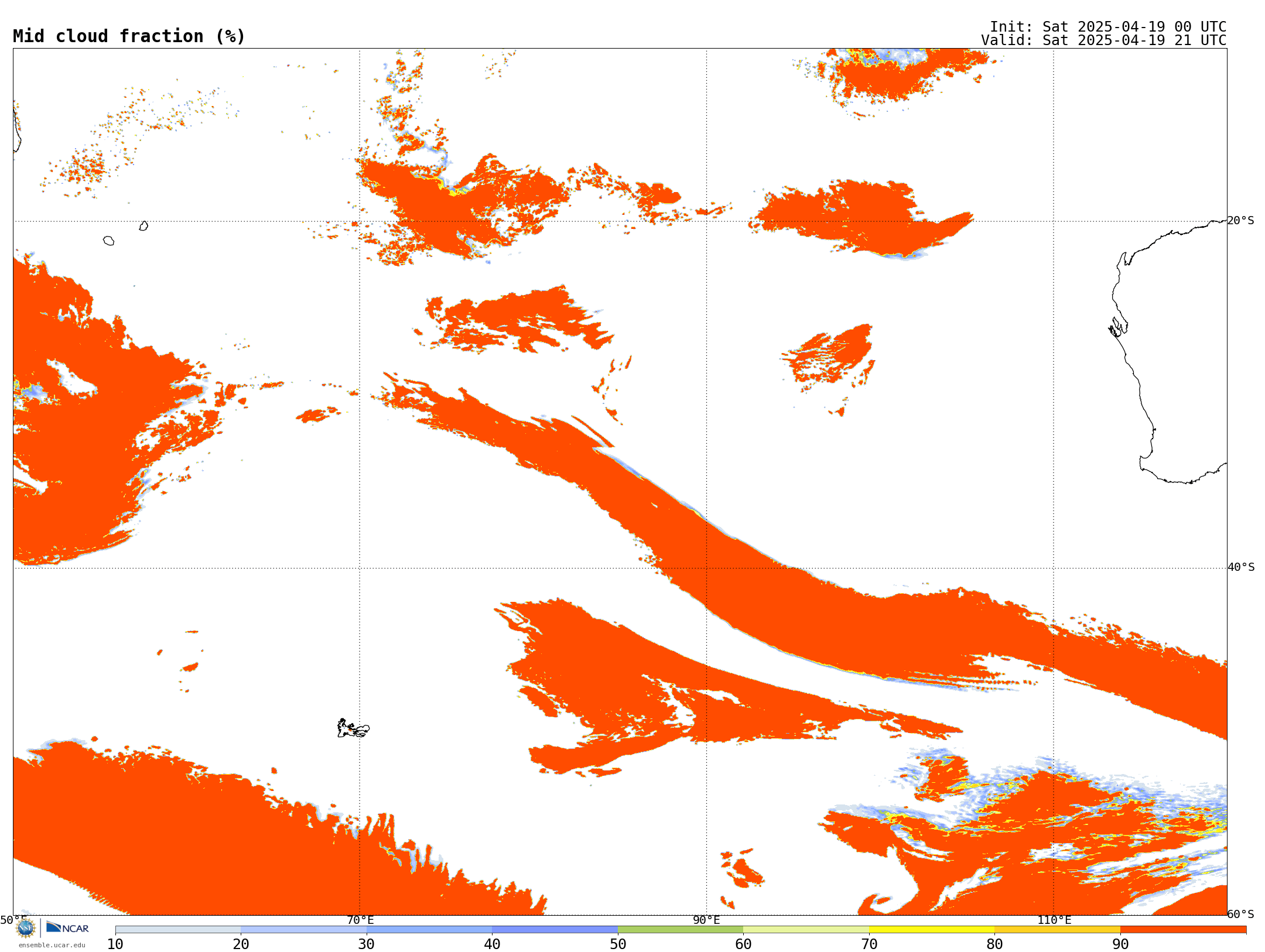Image resolution: width=1265 pixels, height=952 pixels.
Task: Click the 70-80 yellow colorbar segment
Action: (x=932, y=930)
